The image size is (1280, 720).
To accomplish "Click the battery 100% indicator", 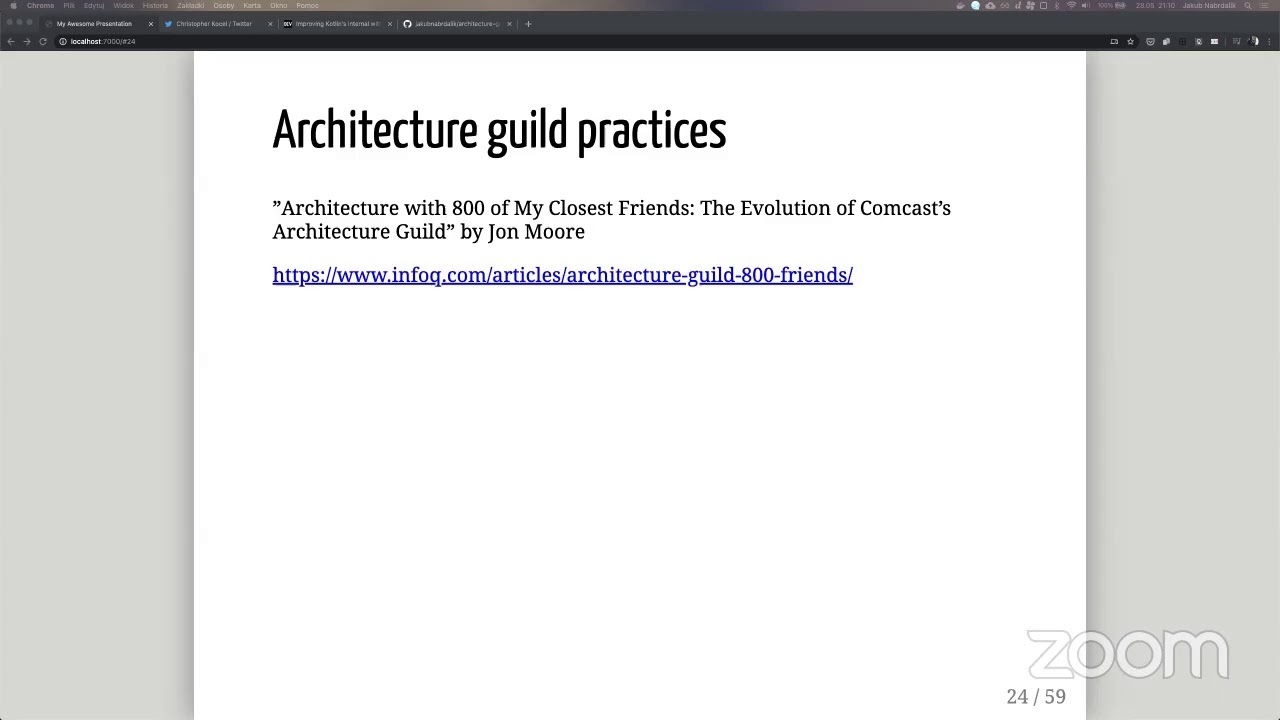I will [1112, 5].
